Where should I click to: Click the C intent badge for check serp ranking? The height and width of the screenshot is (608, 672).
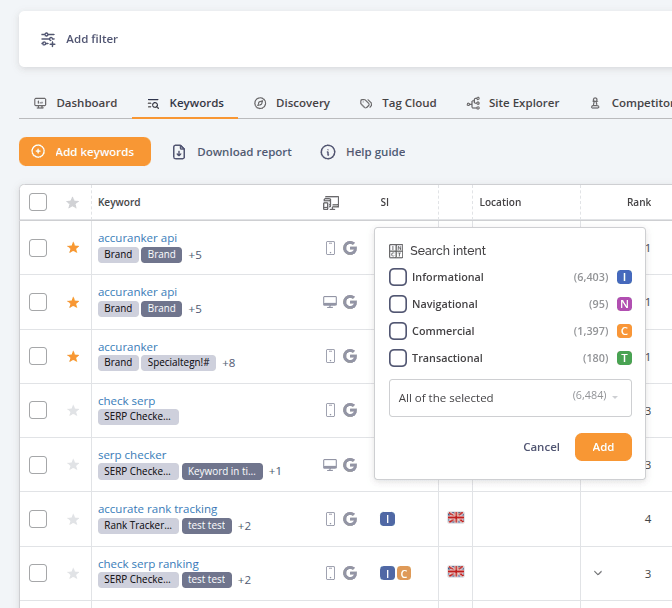coord(404,573)
